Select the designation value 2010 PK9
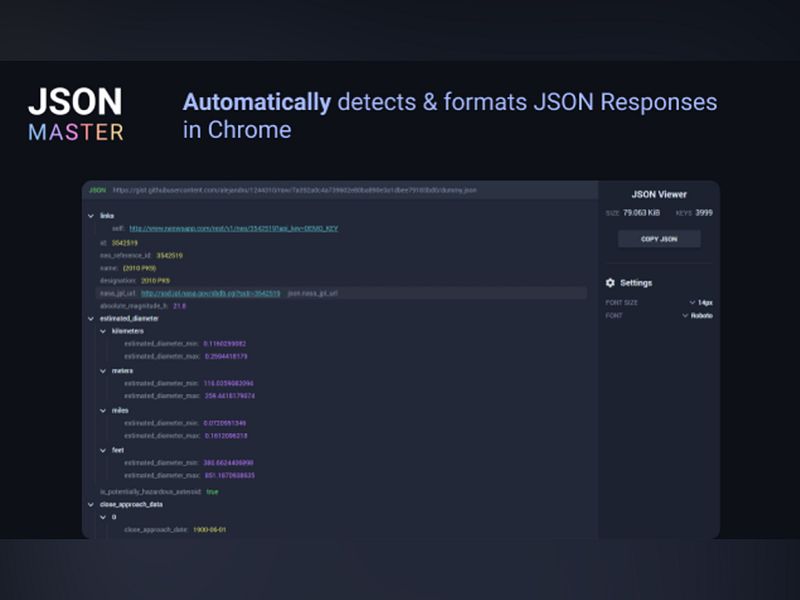800x600 pixels. click(x=156, y=281)
